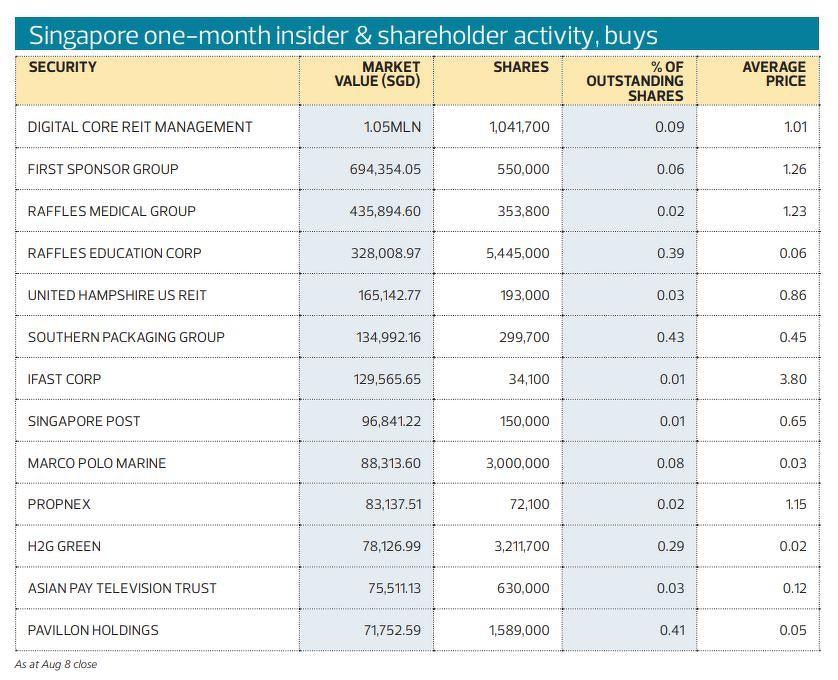Select the H2G GREEN security name
The height and width of the screenshot is (680, 838).
click(x=64, y=546)
